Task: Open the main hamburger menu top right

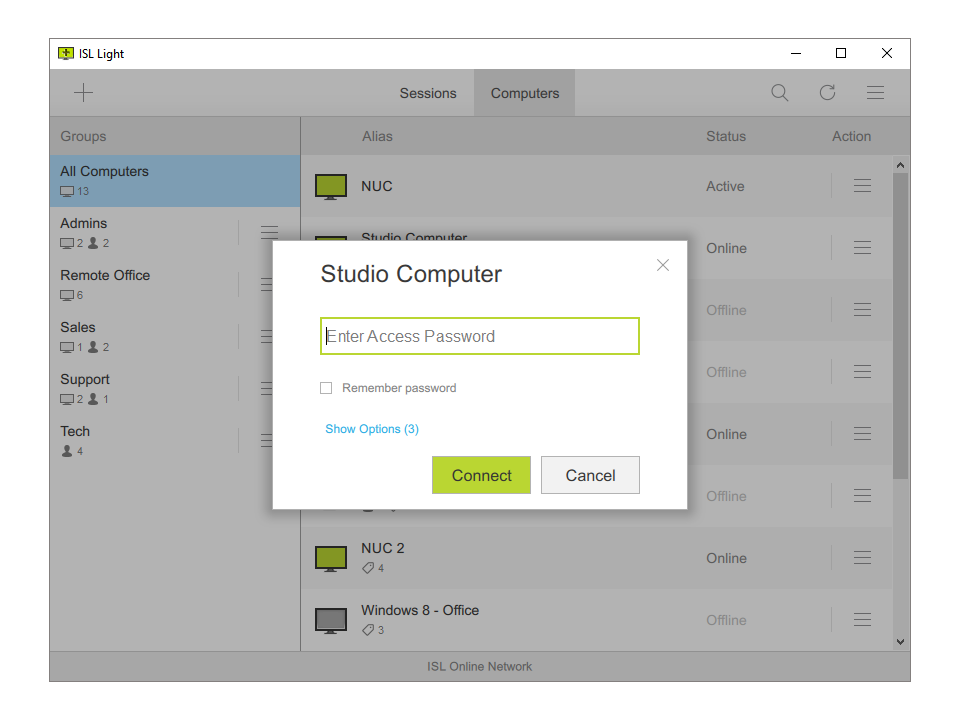Action: click(875, 92)
